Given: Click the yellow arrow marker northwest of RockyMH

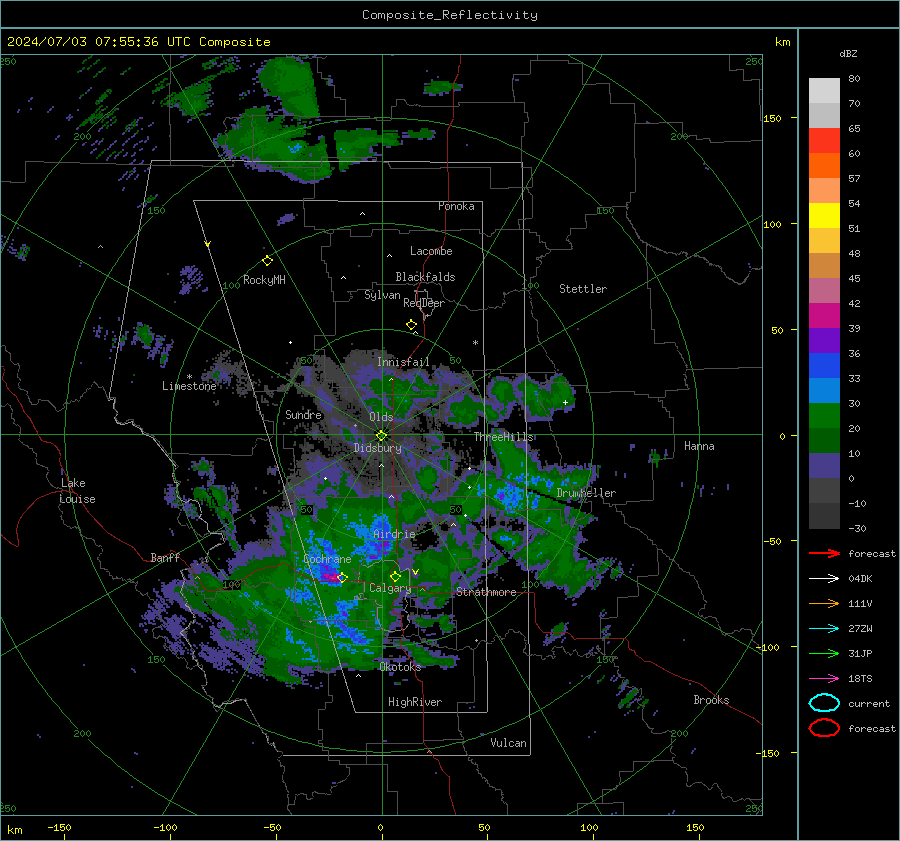Looking at the screenshot, I should [208, 245].
